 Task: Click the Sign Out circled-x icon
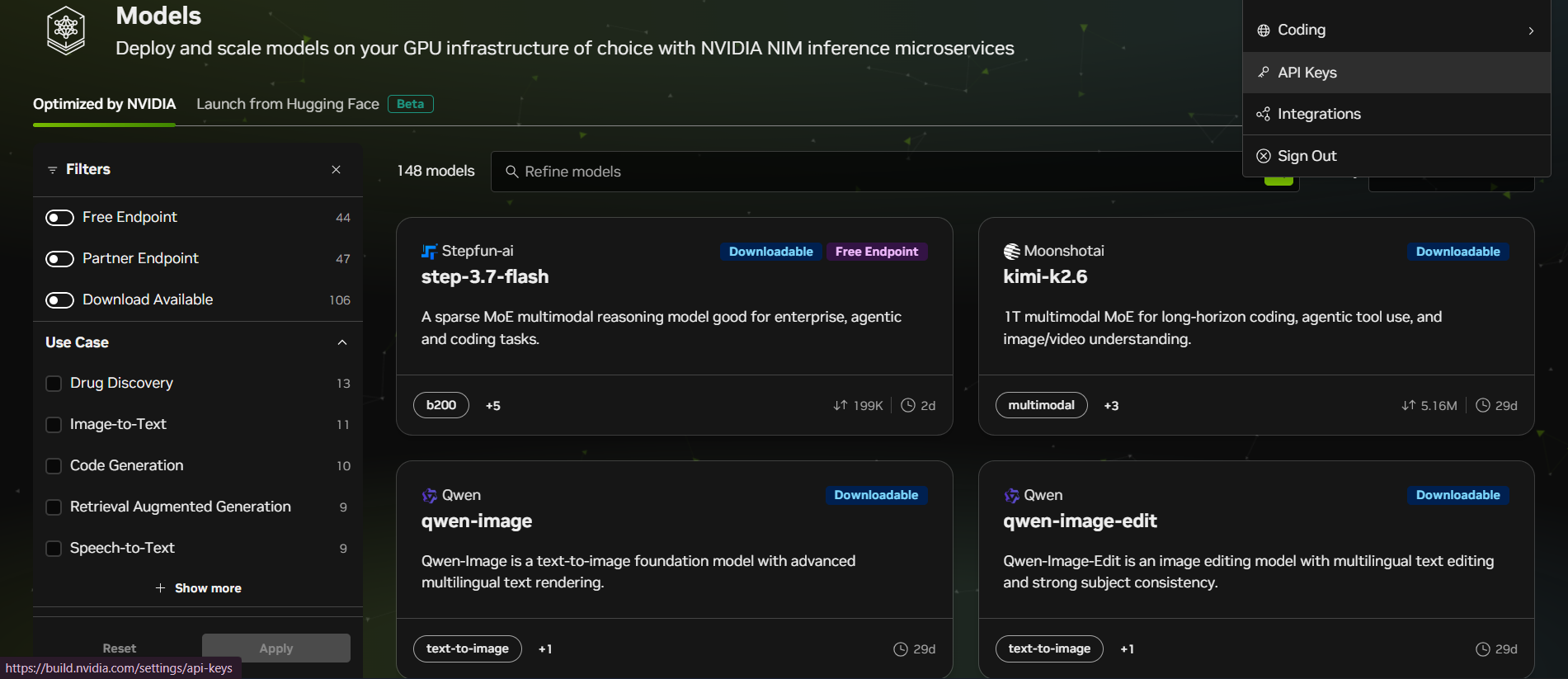tap(1263, 156)
